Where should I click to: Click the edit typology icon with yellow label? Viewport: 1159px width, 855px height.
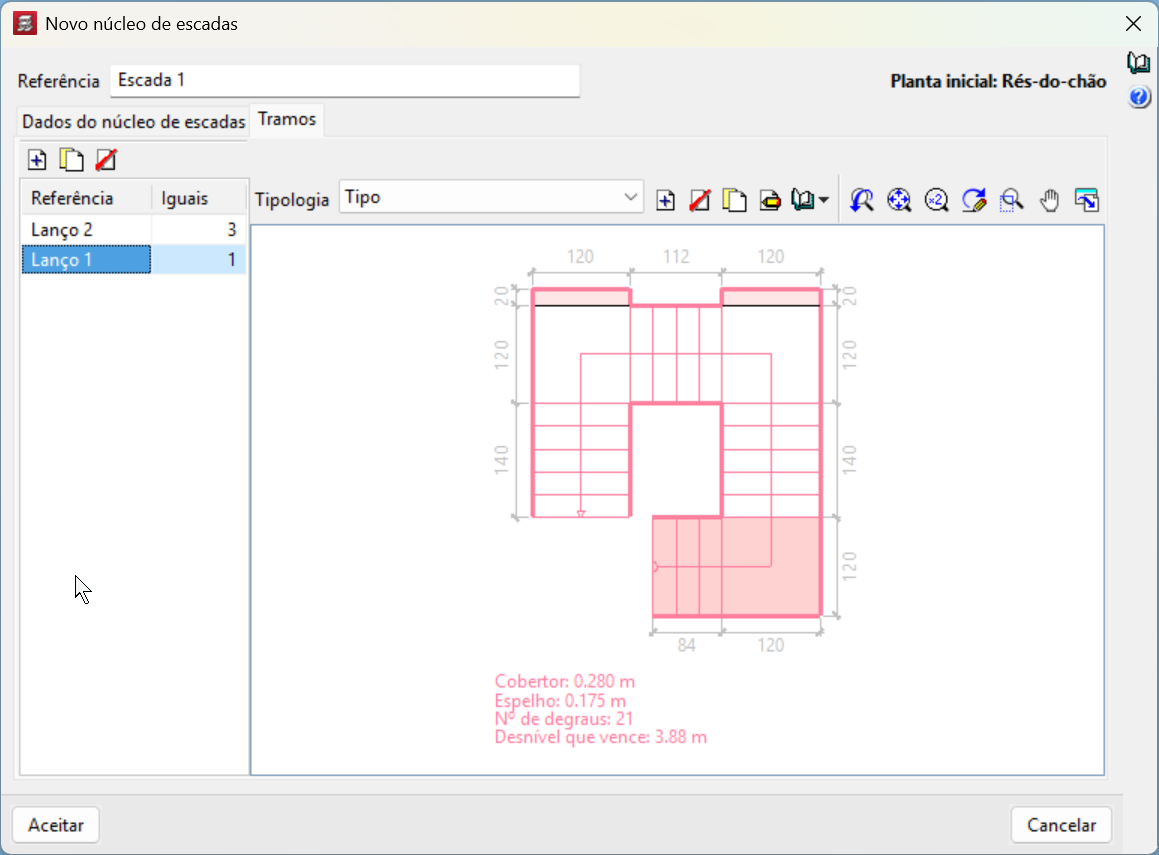pyautogui.click(x=770, y=200)
